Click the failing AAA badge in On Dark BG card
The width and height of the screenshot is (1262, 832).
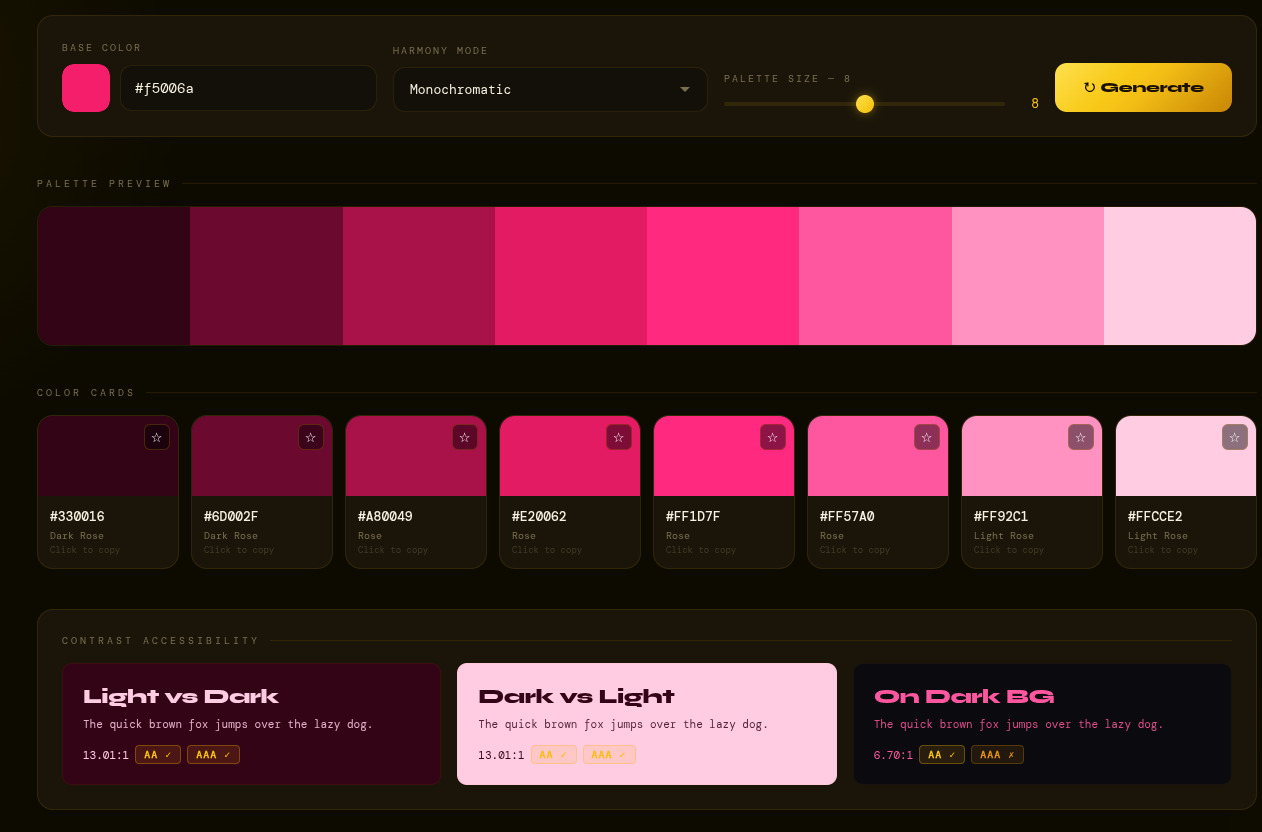997,755
